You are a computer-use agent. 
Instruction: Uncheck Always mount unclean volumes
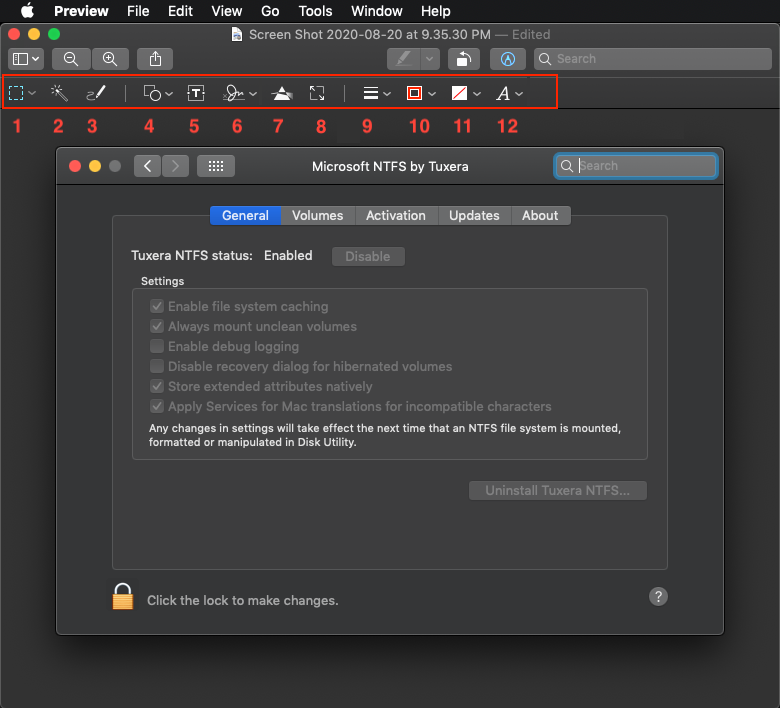coord(157,326)
